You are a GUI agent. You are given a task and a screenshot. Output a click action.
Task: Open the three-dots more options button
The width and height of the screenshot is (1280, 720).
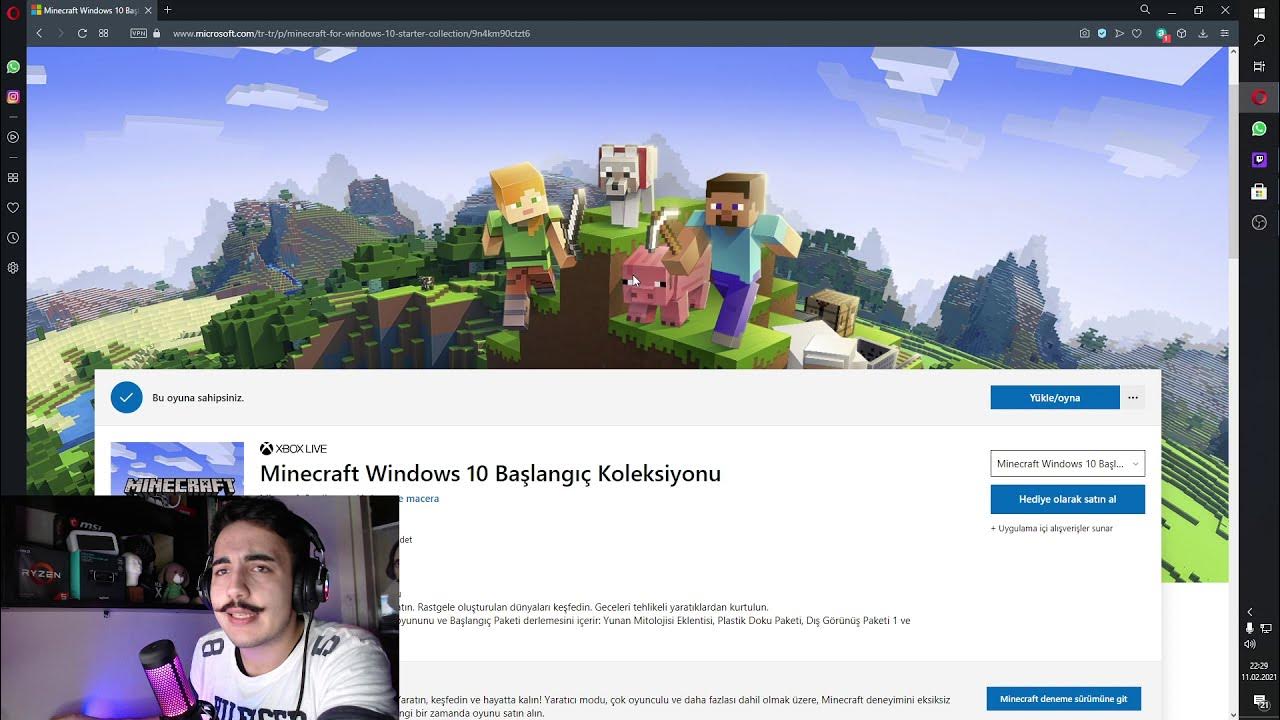[x=1133, y=398]
